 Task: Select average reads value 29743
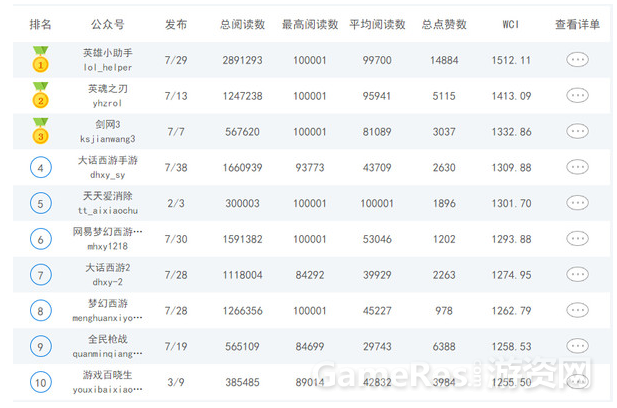377,347
